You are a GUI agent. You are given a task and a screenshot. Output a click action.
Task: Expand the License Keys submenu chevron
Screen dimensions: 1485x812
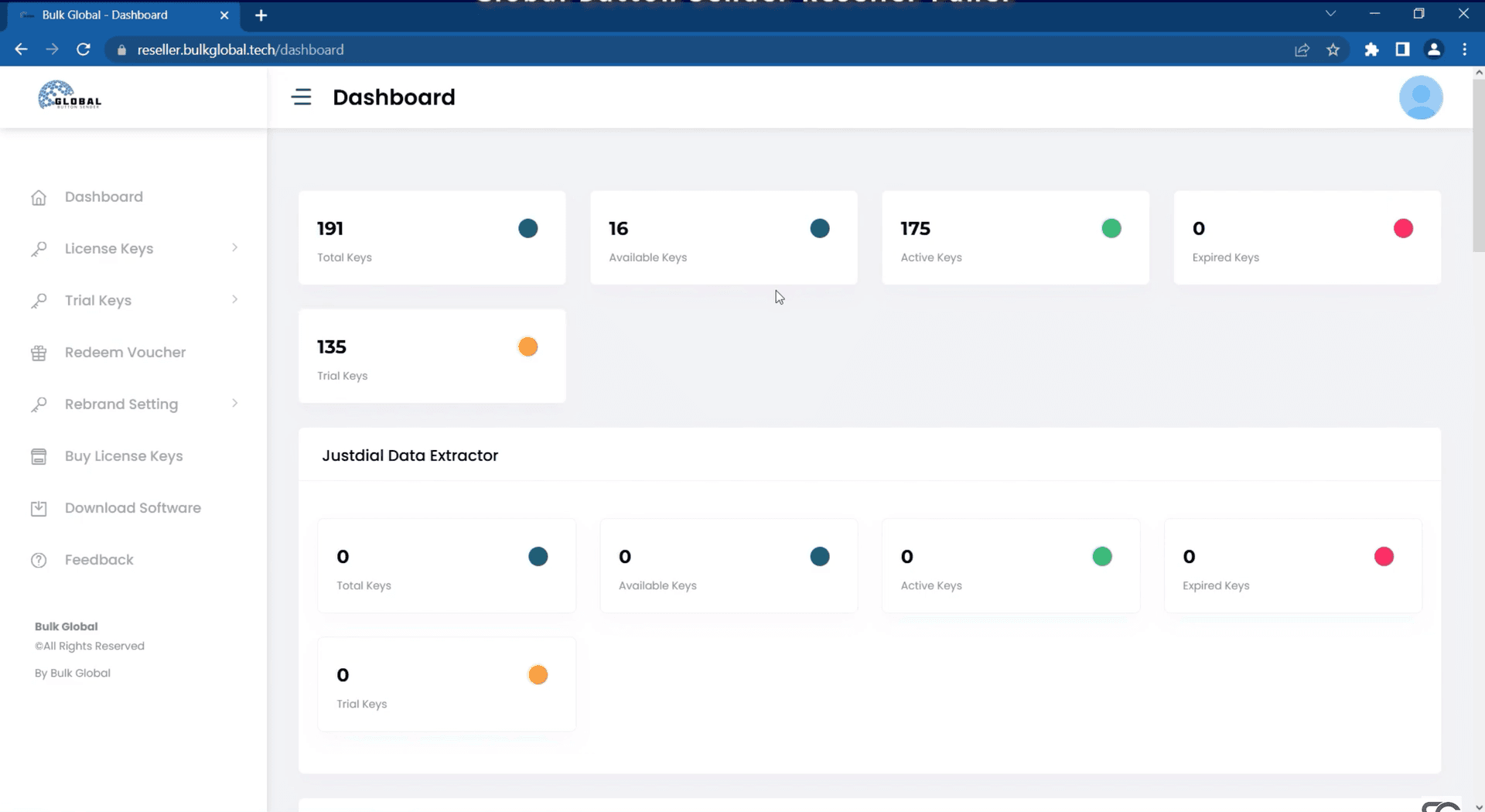[x=234, y=247]
